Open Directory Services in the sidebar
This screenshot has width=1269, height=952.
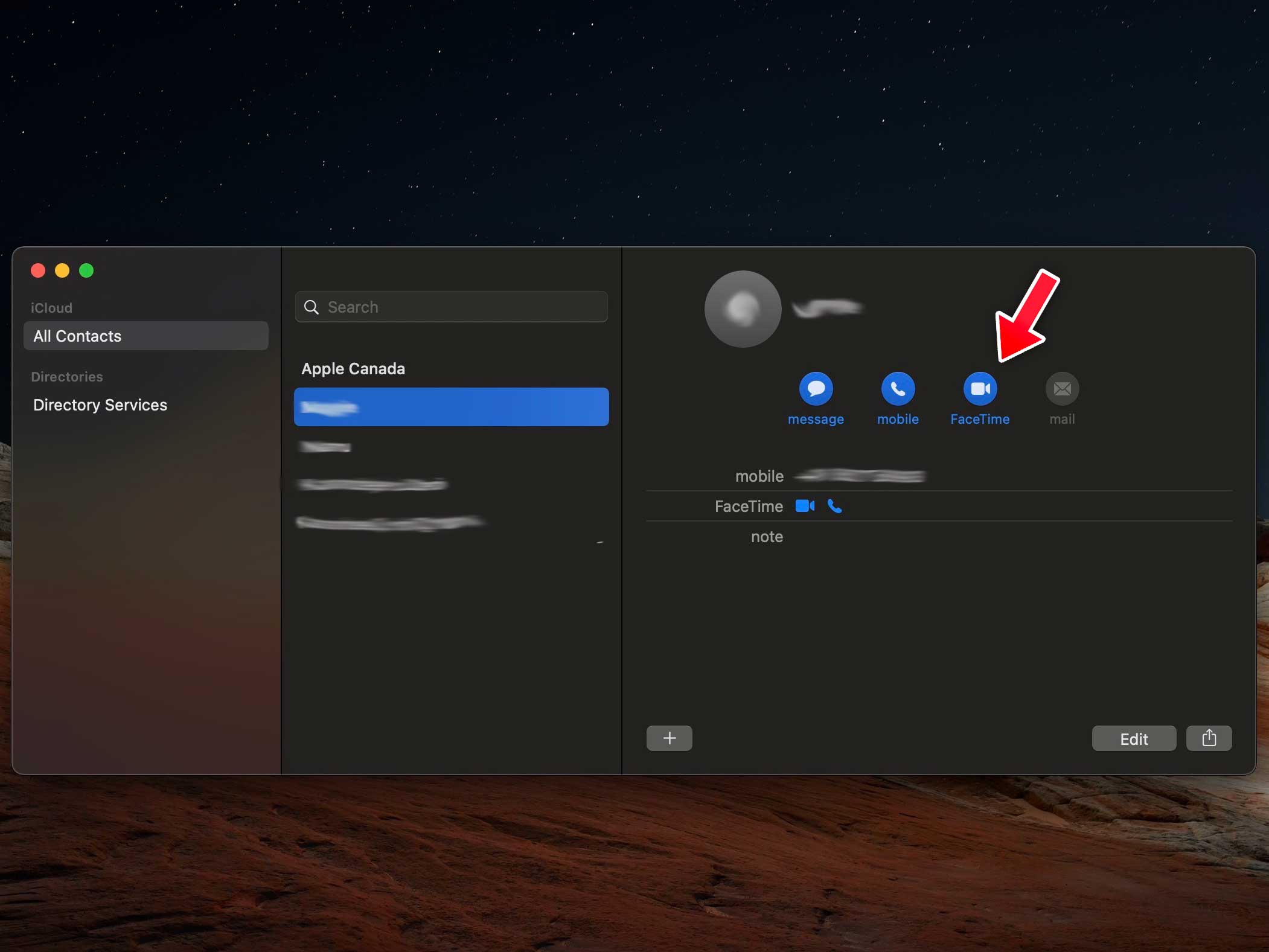(100, 404)
